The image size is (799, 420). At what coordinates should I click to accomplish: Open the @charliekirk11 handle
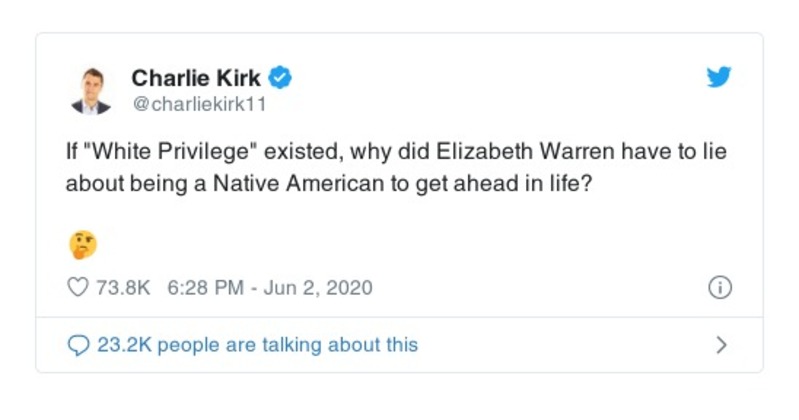[x=199, y=103]
